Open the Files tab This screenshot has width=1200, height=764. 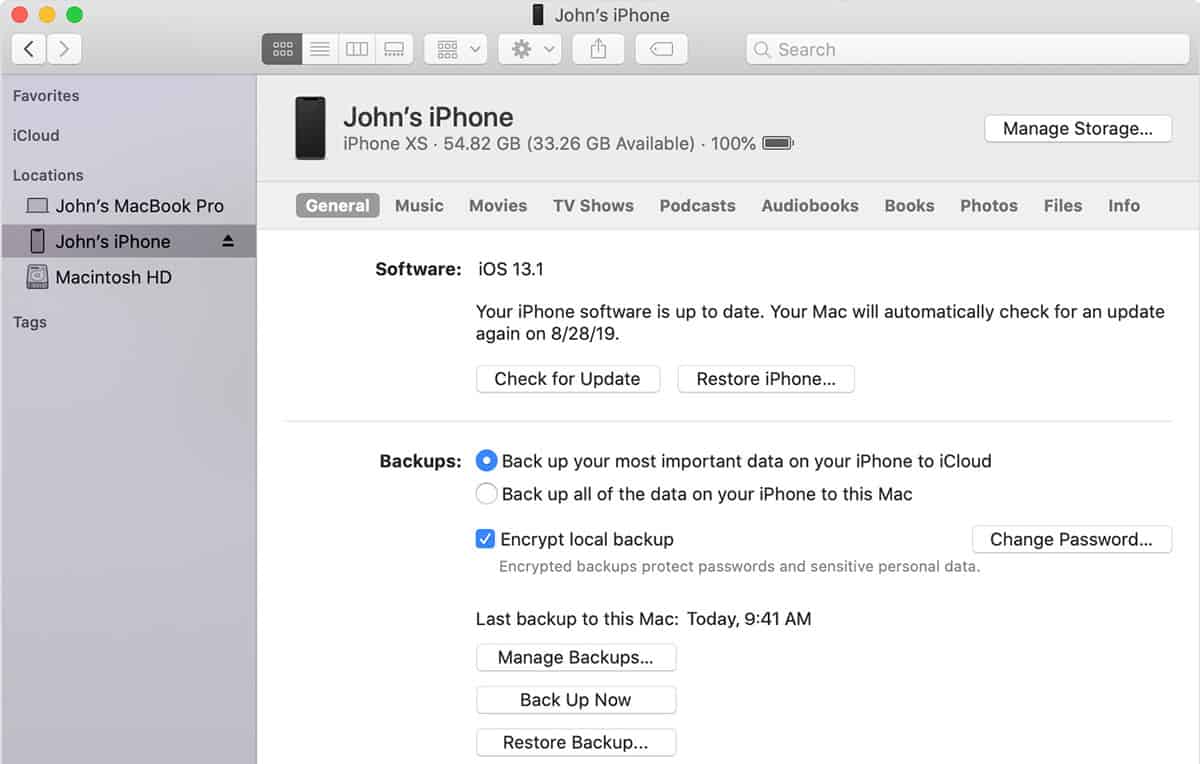tap(1063, 205)
